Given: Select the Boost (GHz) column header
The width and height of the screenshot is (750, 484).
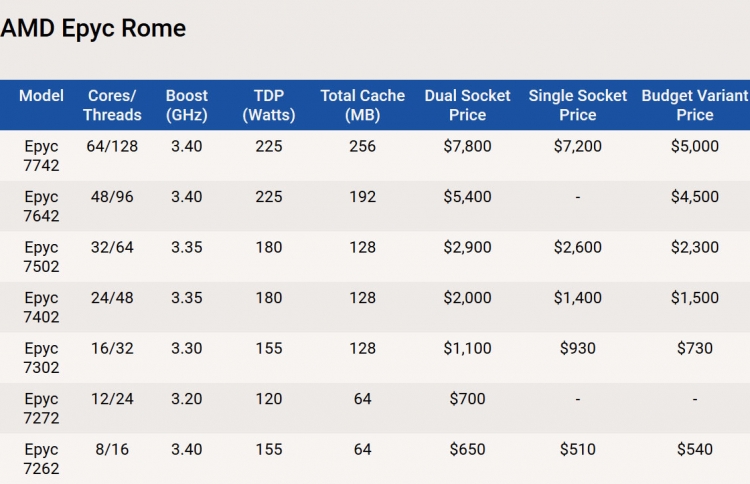Looking at the screenshot, I should tap(187, 105).
